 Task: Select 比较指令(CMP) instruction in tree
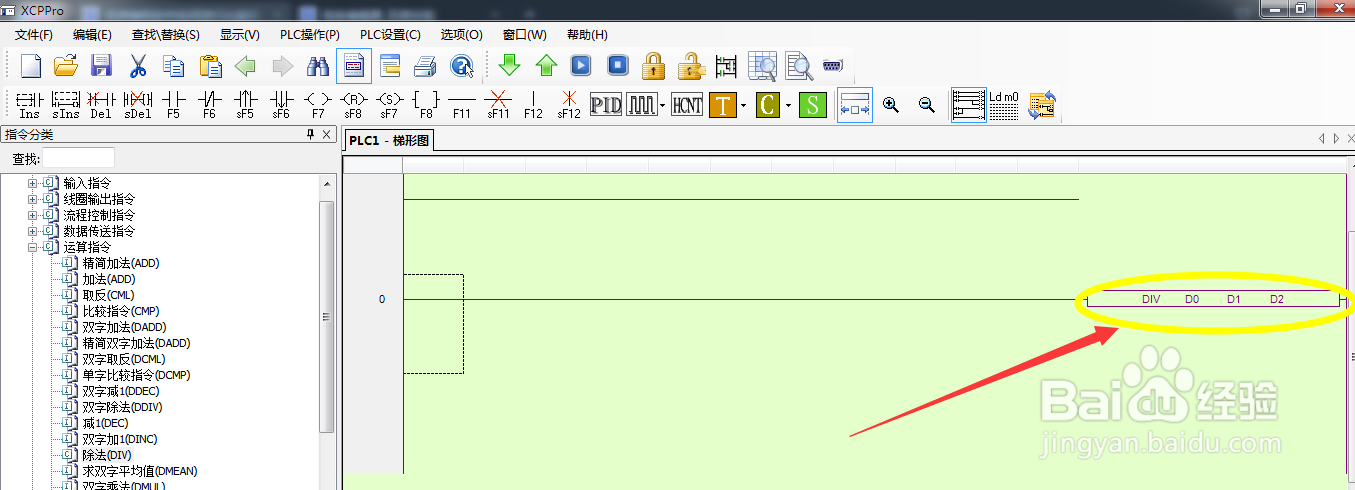coord(121,311)
